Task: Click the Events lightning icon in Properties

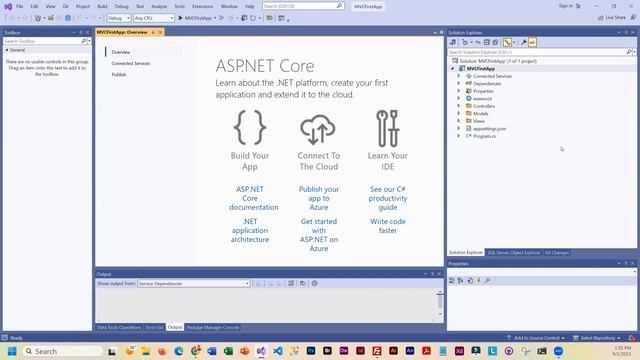Action: click(479, 280)
